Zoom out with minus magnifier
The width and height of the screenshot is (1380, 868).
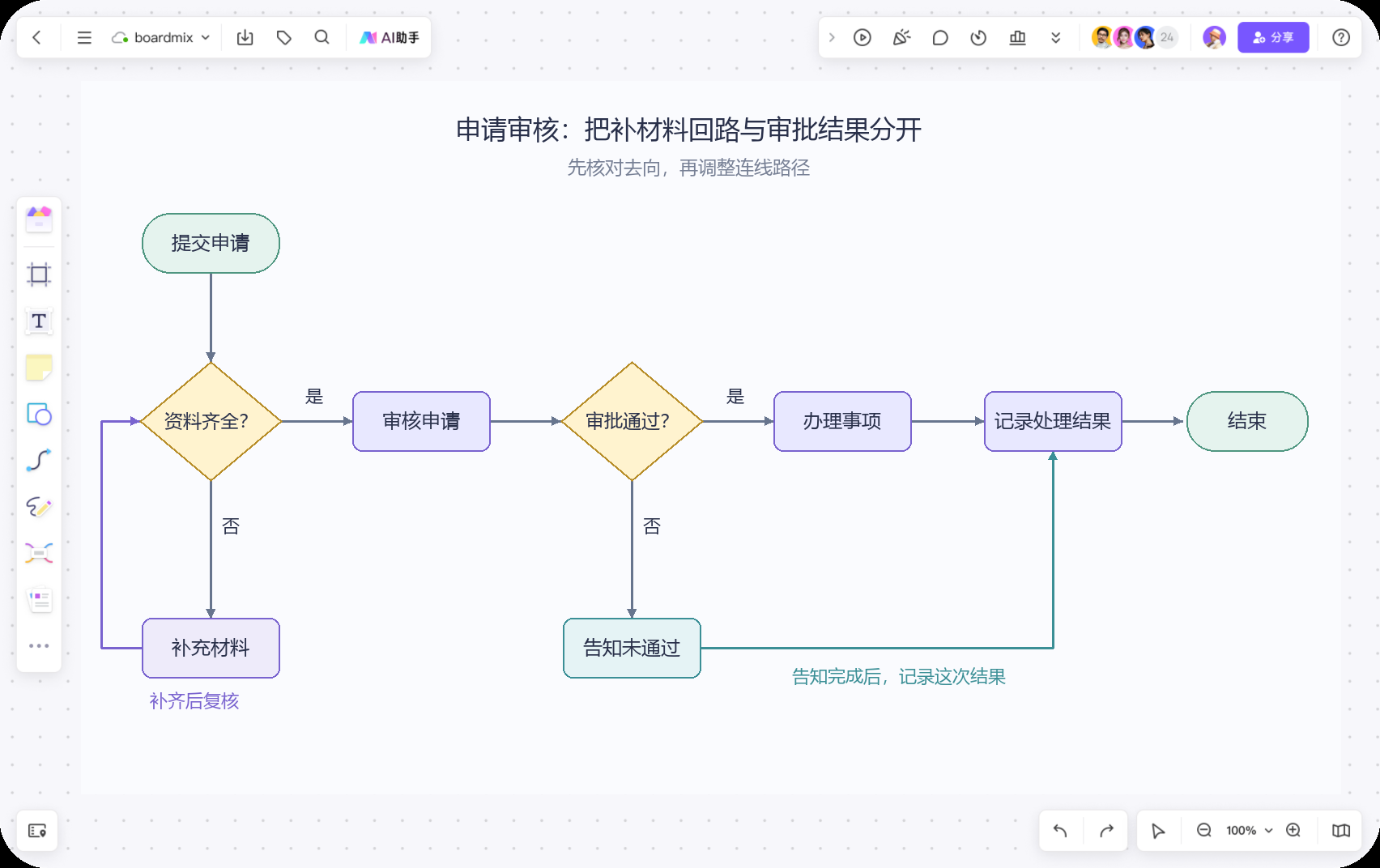[1204, 830]
